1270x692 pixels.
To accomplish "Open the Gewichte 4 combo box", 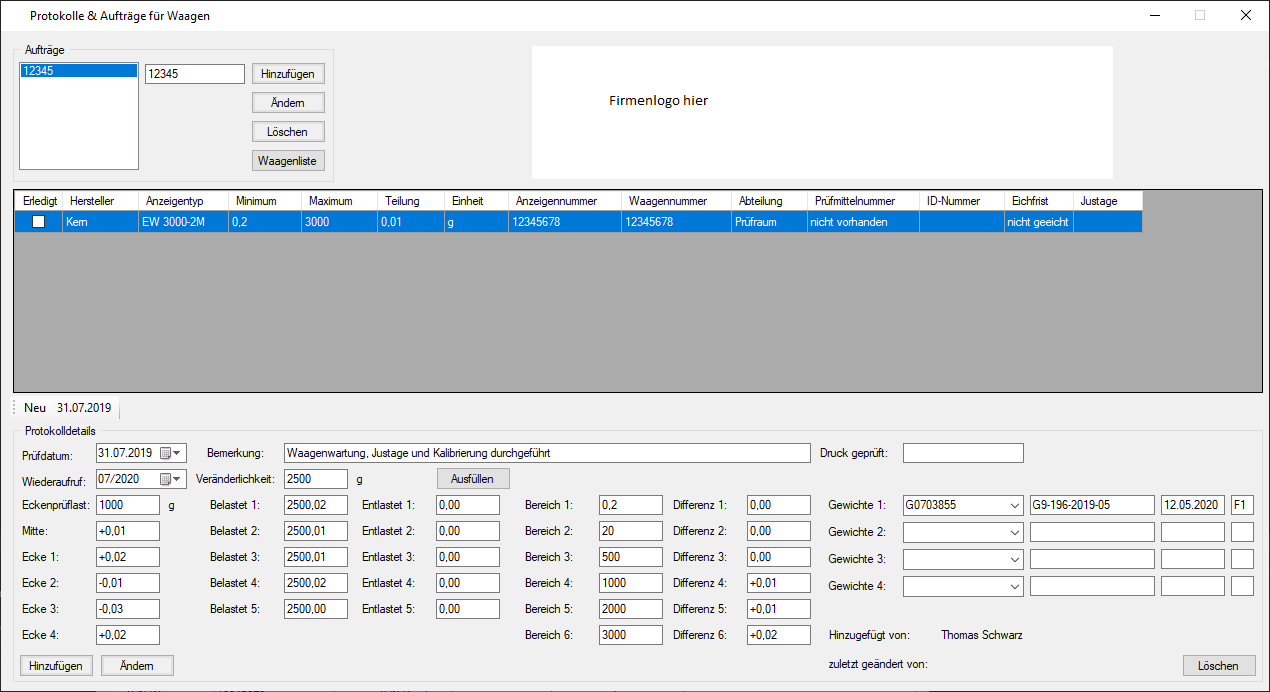I will tap(1012, 586).
